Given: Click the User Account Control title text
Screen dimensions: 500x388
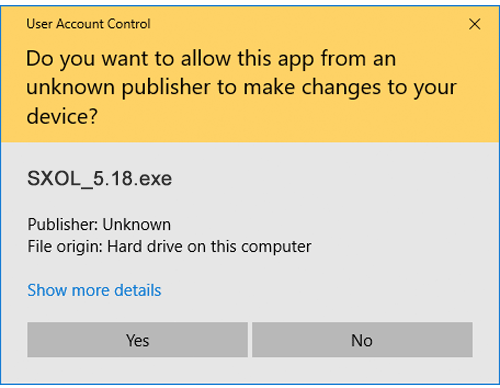Looking at the screenshot, I should 88,24.
